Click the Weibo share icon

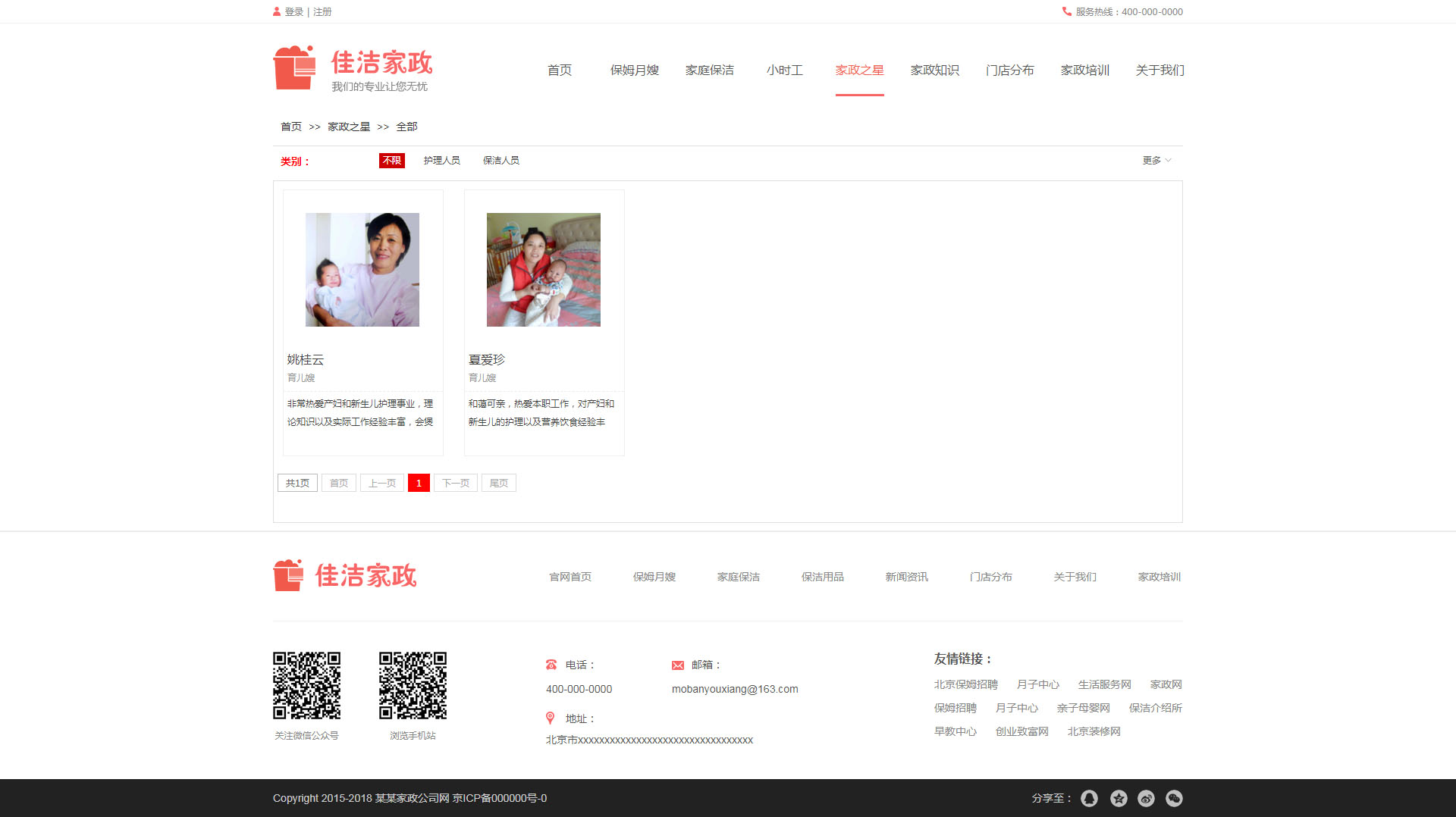1146,798
